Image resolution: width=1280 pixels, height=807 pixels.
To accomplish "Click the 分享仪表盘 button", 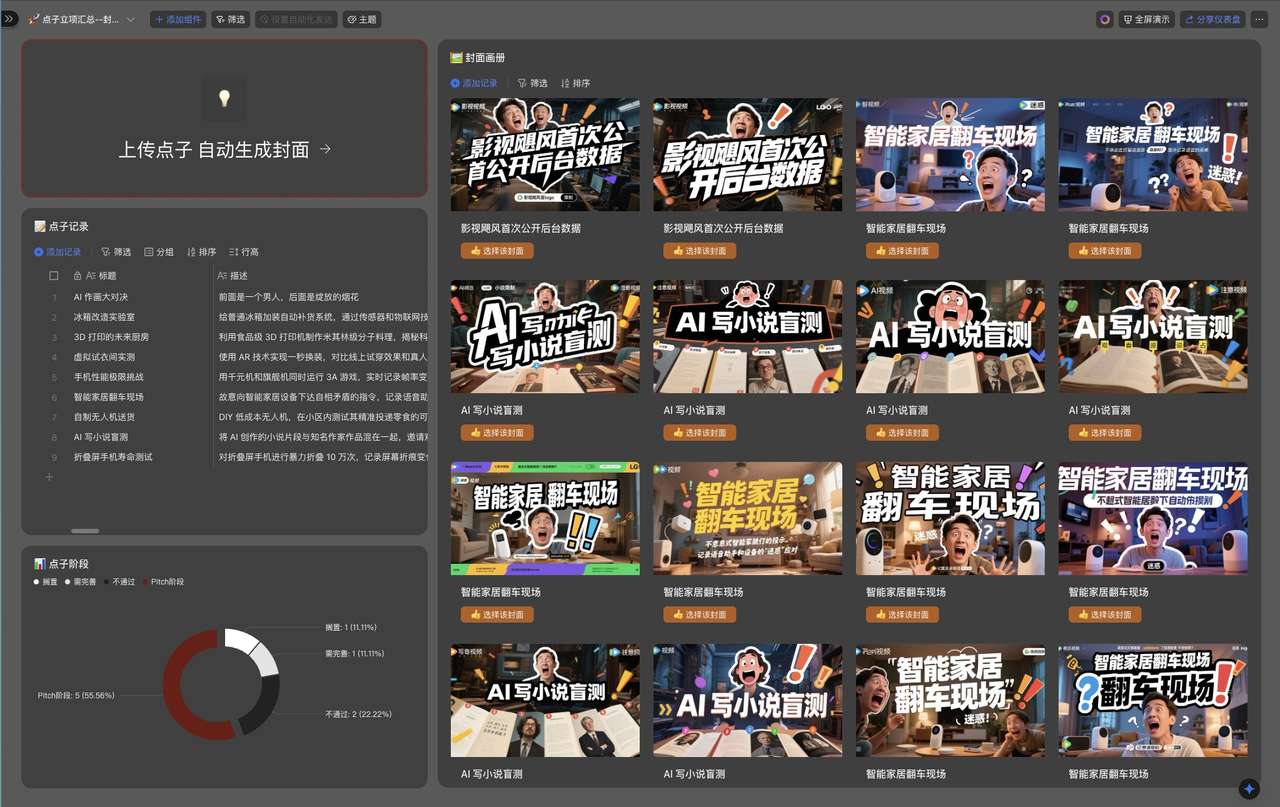I will click(1212, 19).
